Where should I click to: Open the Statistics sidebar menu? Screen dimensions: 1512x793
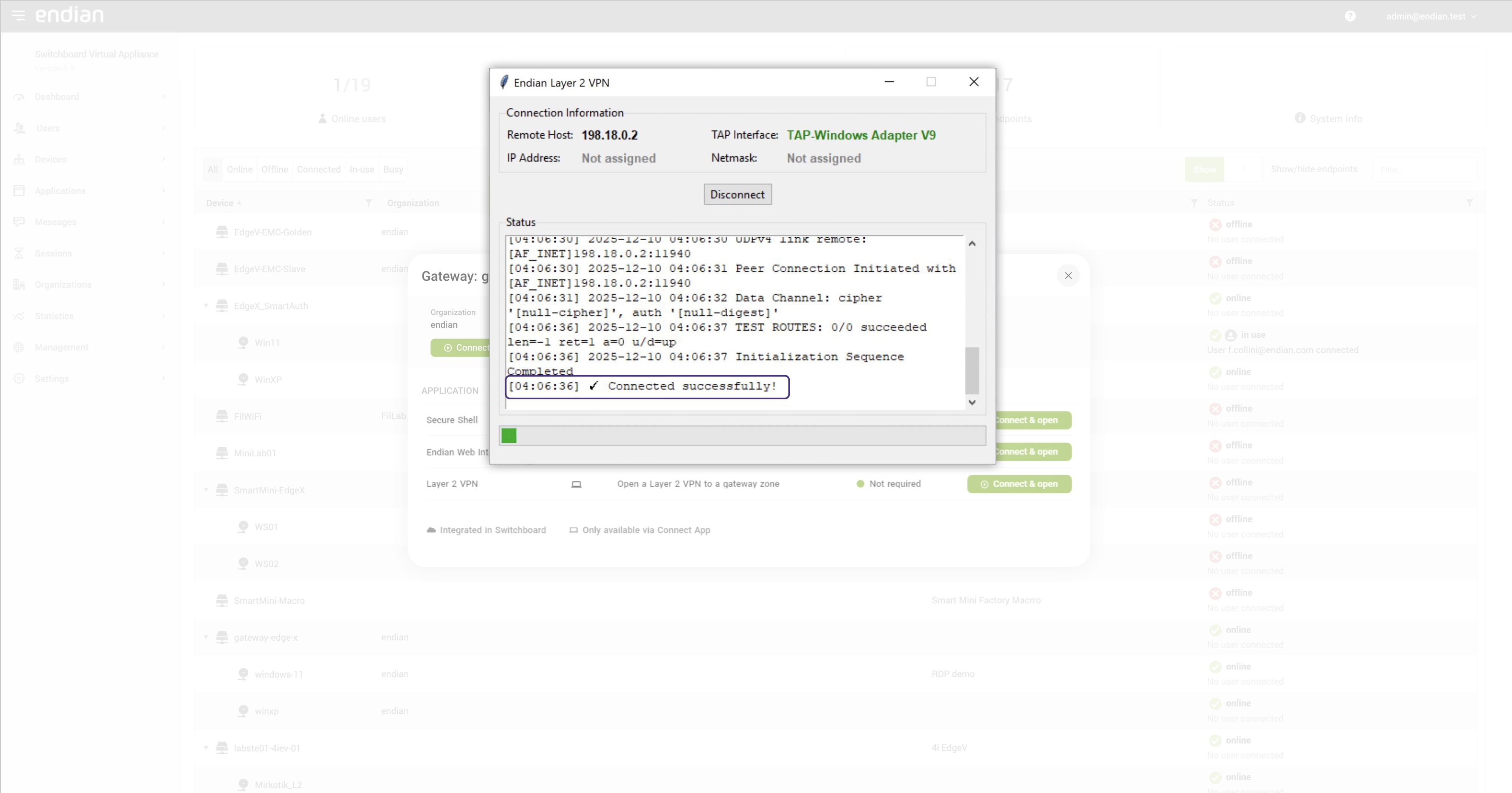click(89, 316)
